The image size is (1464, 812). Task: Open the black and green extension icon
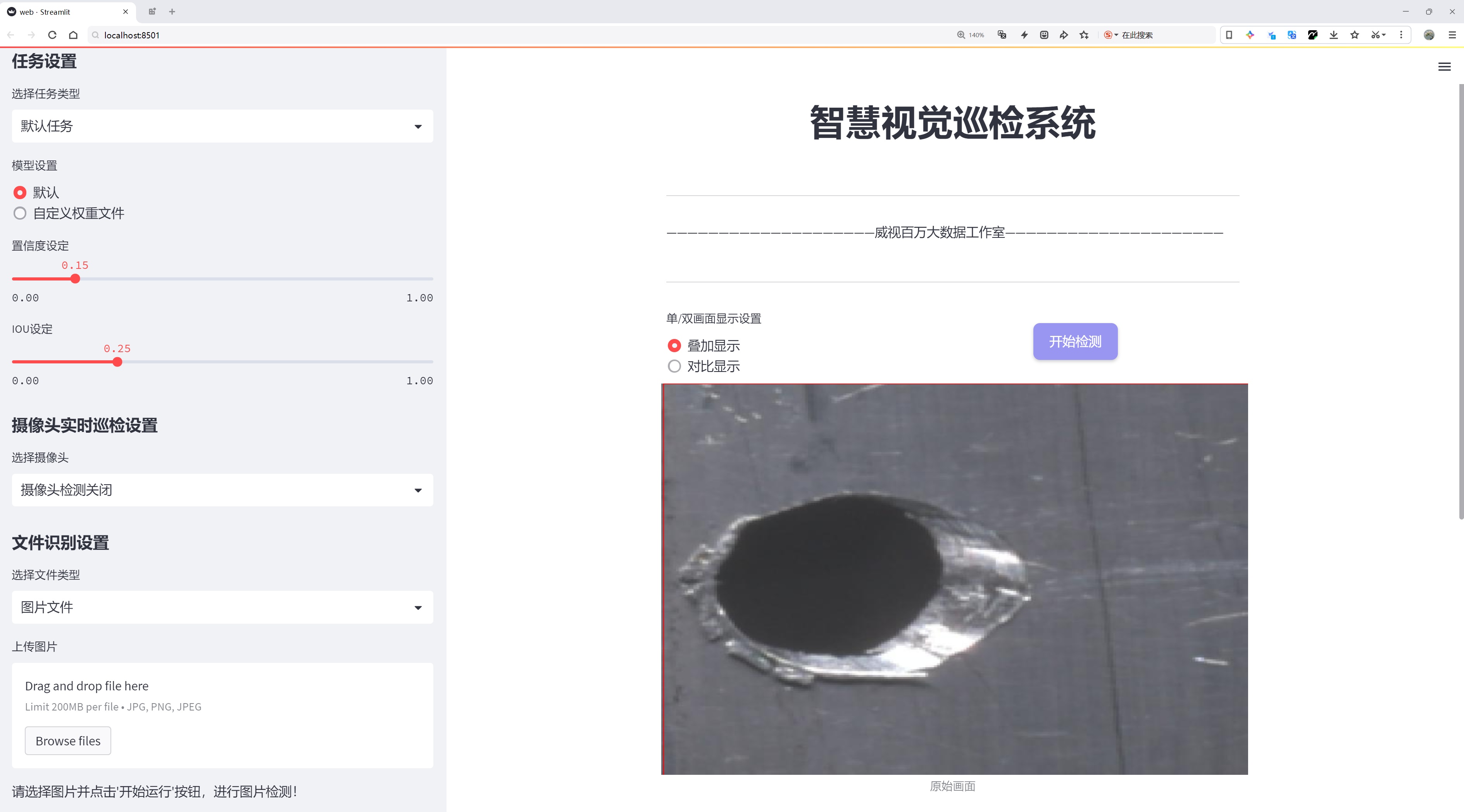tap(1313, 34)
